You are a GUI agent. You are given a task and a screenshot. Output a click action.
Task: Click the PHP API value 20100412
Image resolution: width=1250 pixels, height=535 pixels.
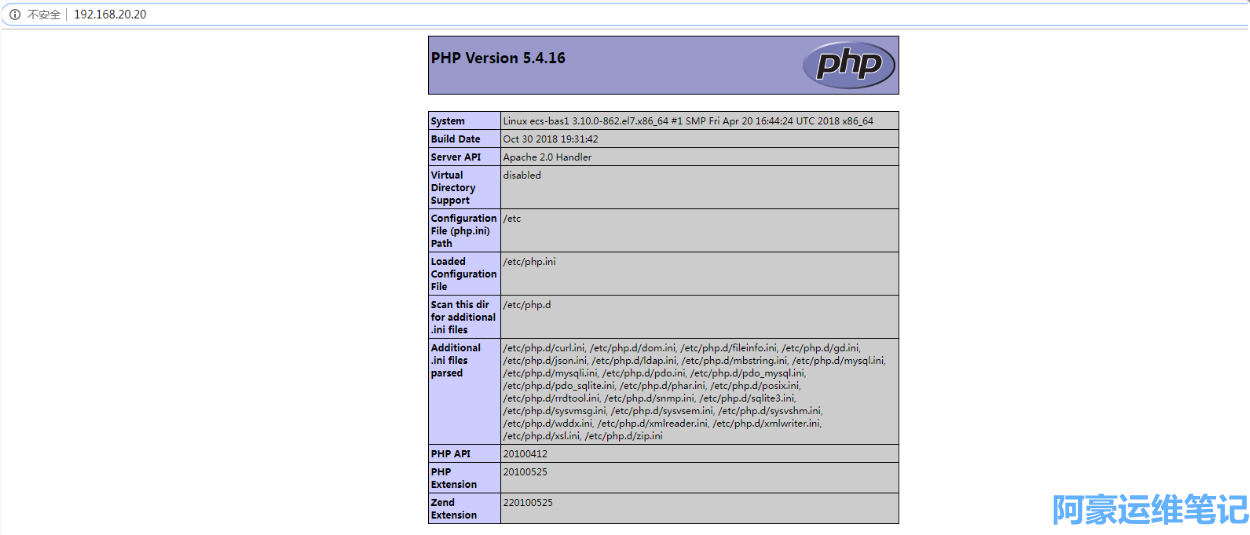[525, 453]
